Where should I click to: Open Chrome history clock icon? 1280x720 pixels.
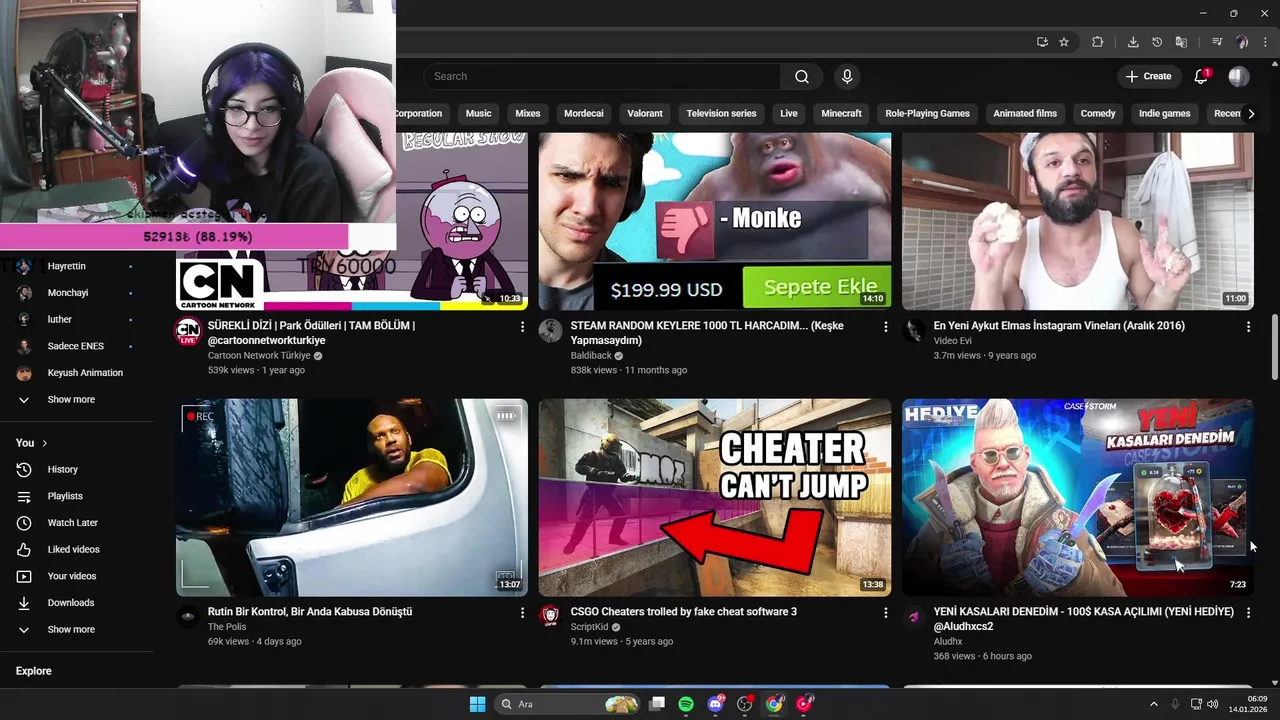(x=1157, y=42)
